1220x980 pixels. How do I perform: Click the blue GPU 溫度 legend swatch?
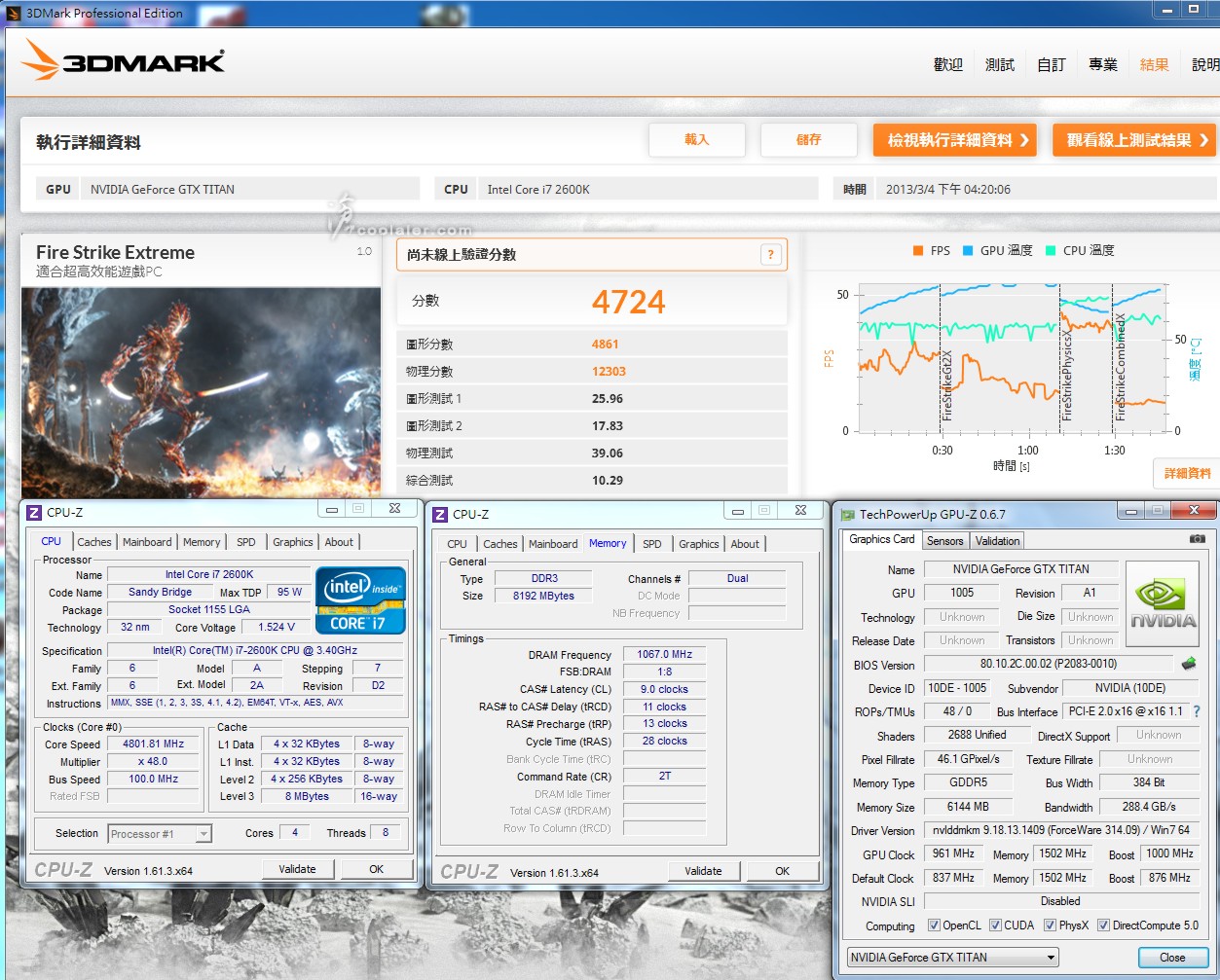(x=968, y=250)
